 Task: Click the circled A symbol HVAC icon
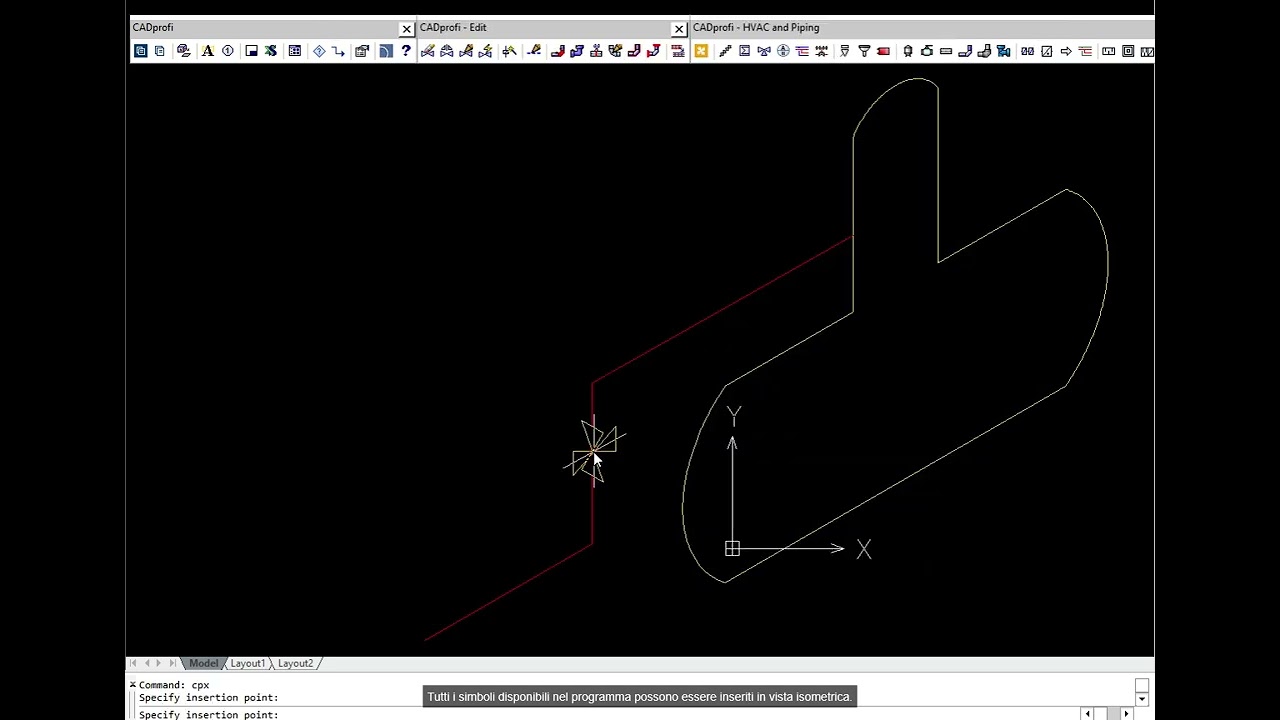pos(783,51)
